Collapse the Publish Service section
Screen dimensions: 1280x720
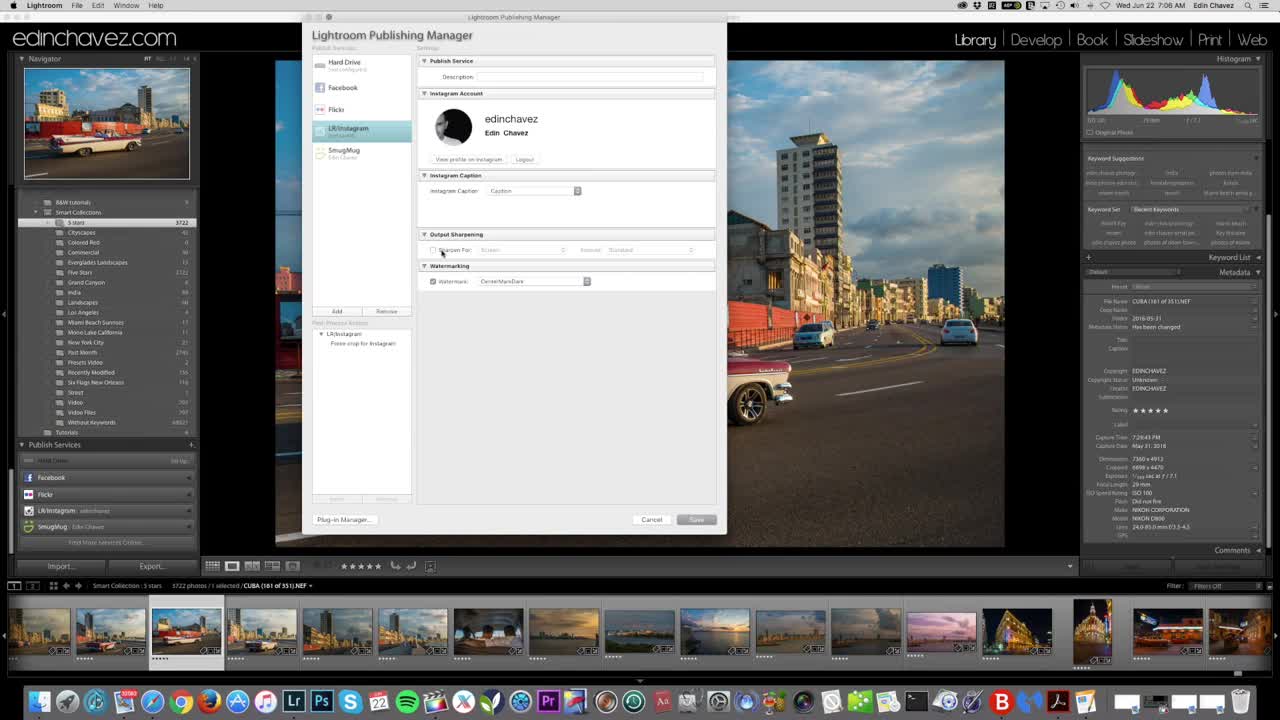pos(424,61)
